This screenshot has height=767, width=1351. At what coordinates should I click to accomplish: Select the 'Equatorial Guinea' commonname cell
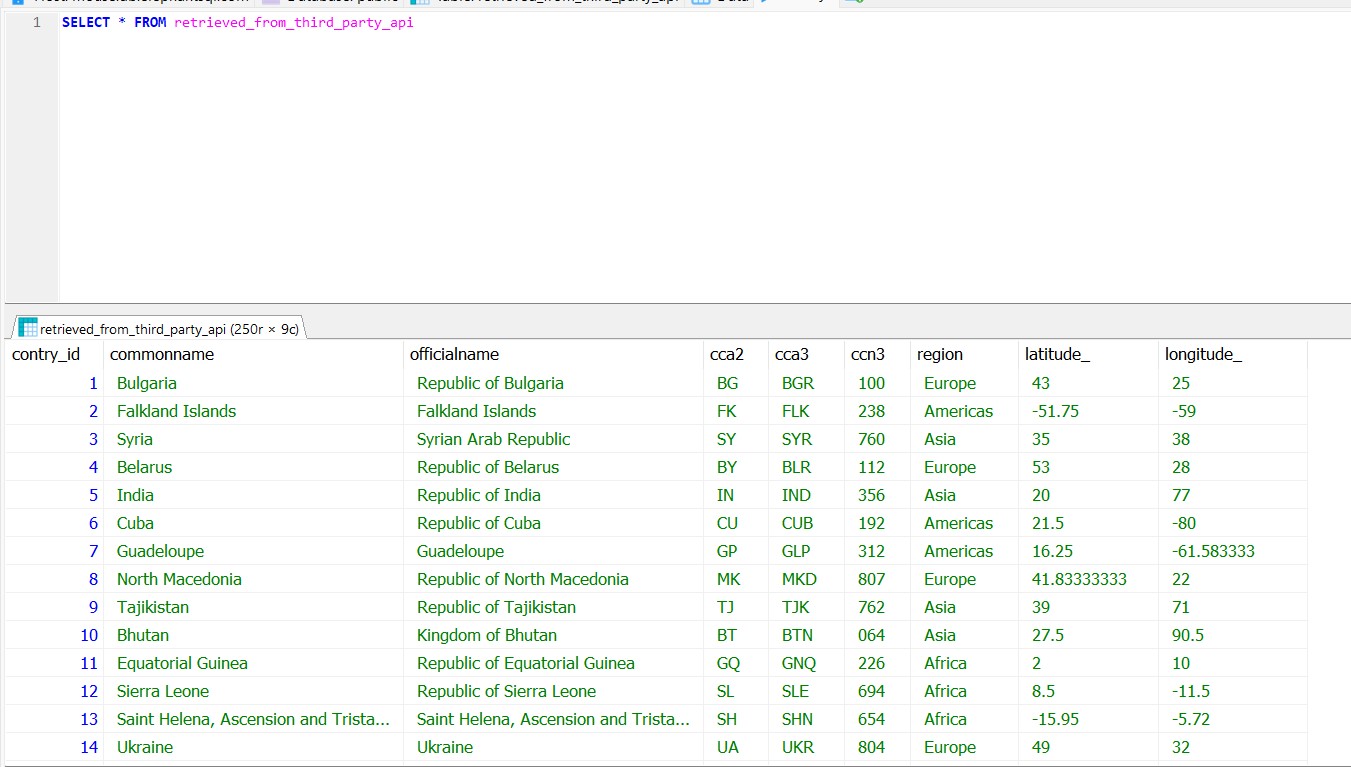pos(253,663)
